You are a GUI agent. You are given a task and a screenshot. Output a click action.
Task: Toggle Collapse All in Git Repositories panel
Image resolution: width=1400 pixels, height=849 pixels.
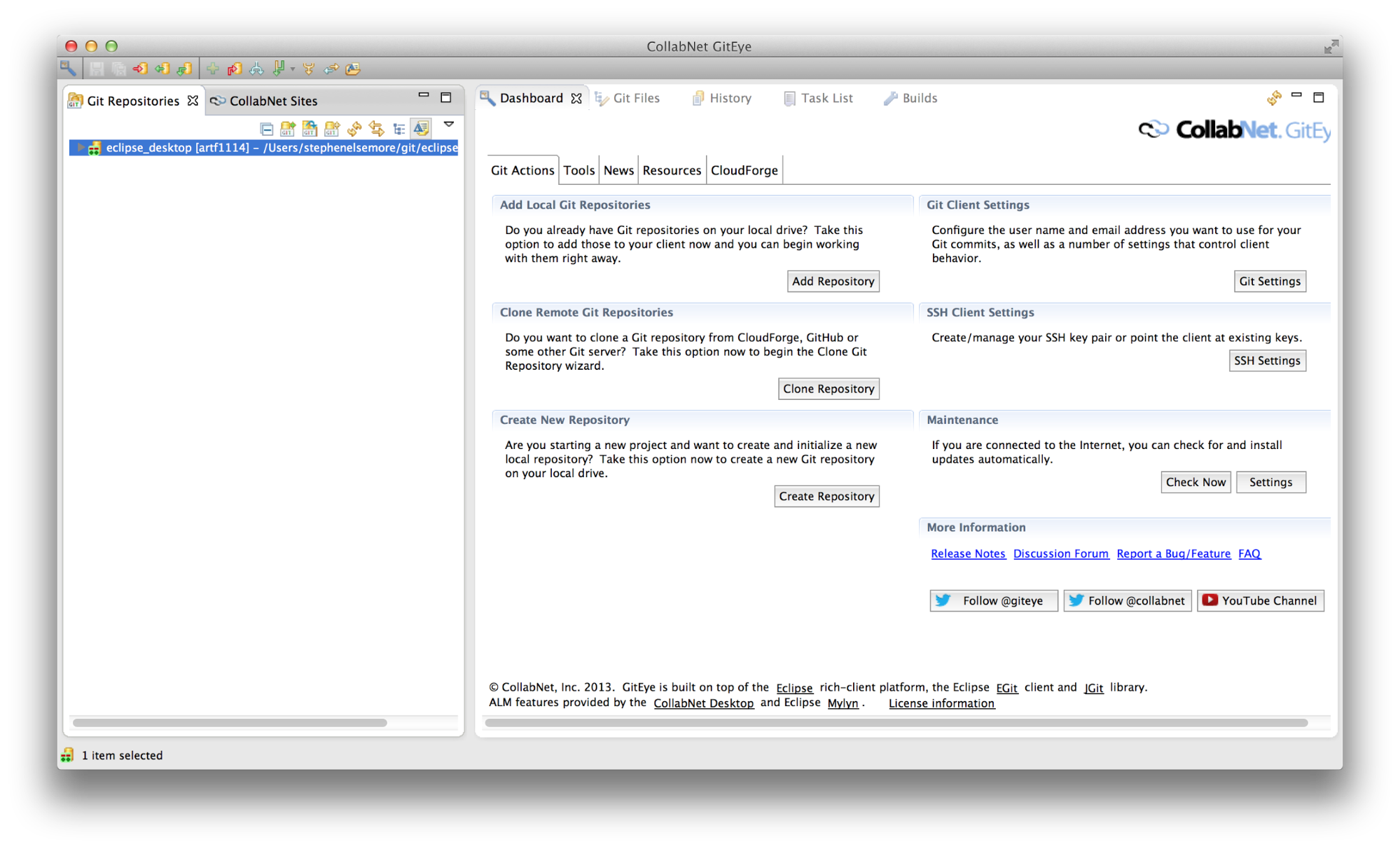[267, 128]
